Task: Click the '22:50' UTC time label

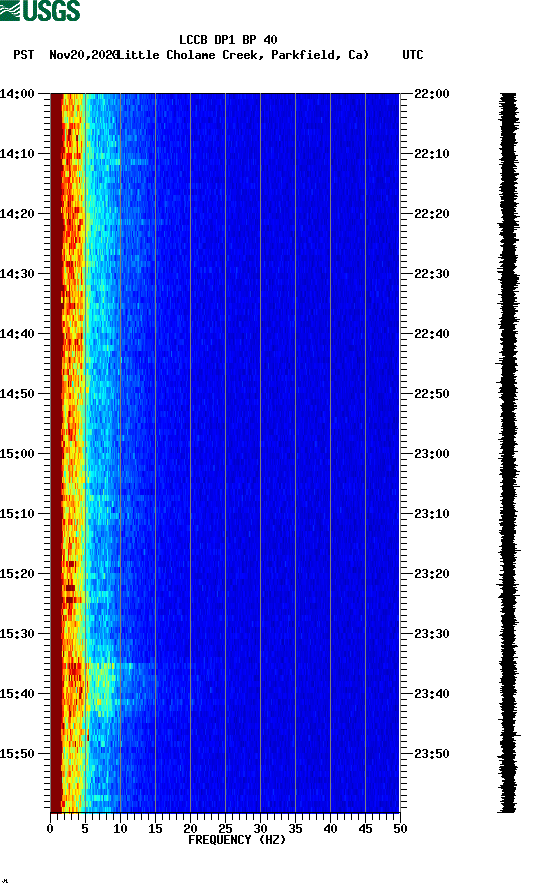Action: (432, 394)
